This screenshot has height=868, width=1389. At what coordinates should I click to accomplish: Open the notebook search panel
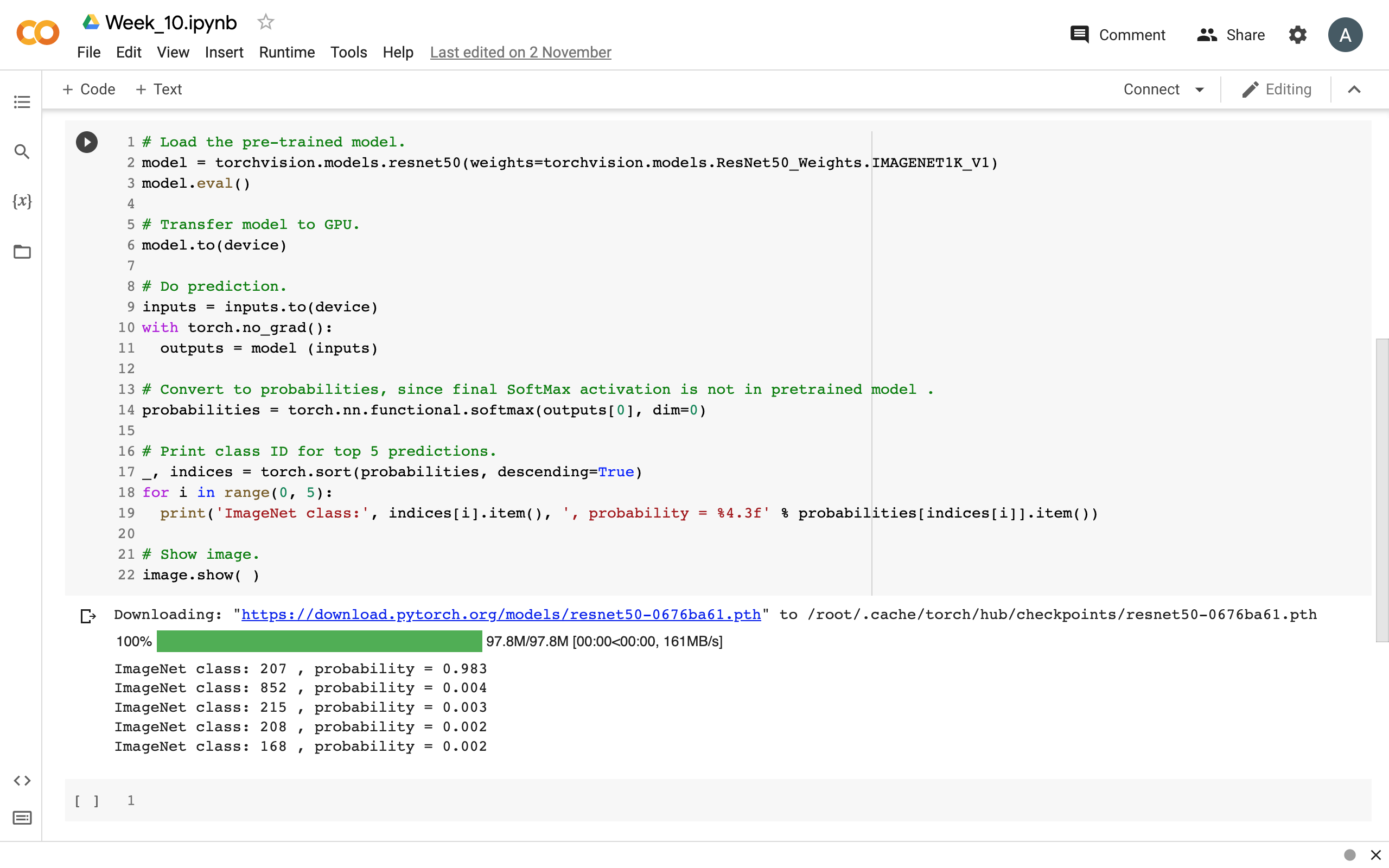(22, 151)
